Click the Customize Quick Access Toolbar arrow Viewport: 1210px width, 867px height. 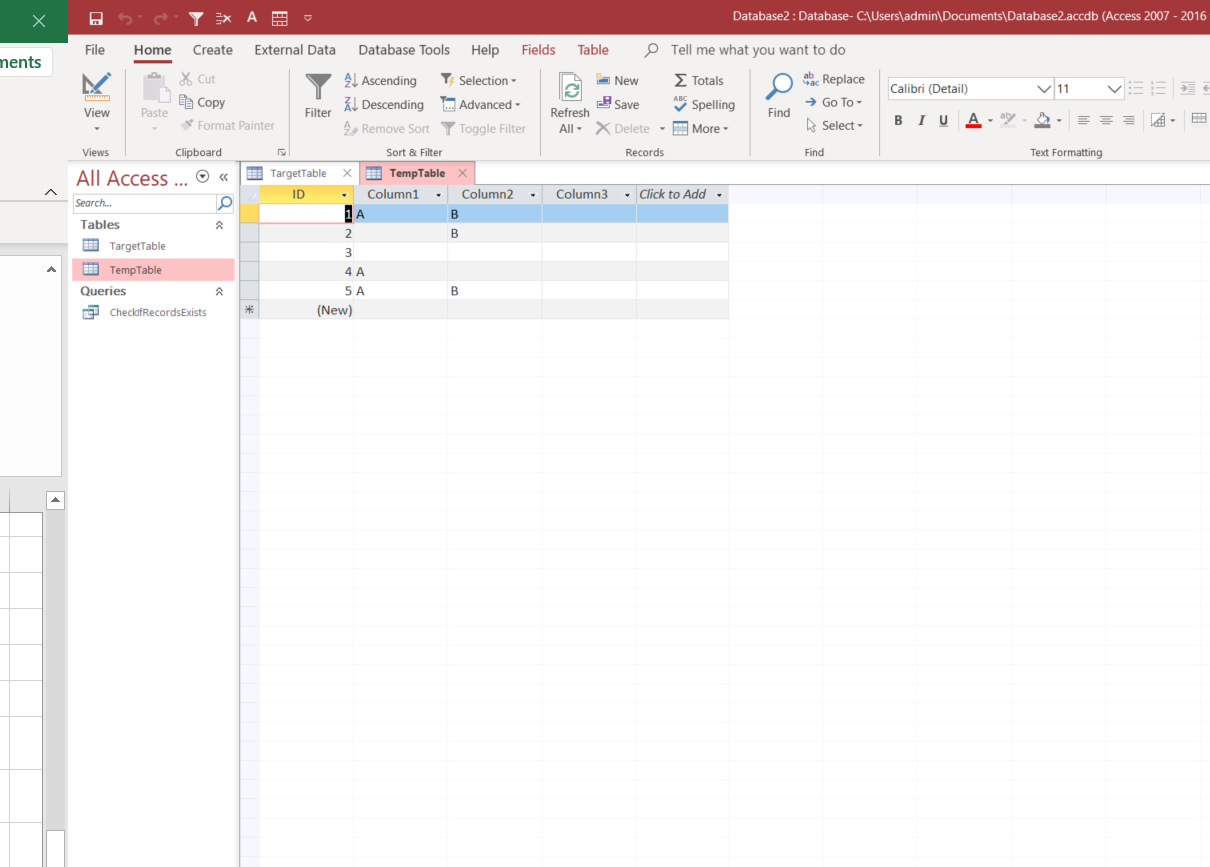[x=307, y=19]
